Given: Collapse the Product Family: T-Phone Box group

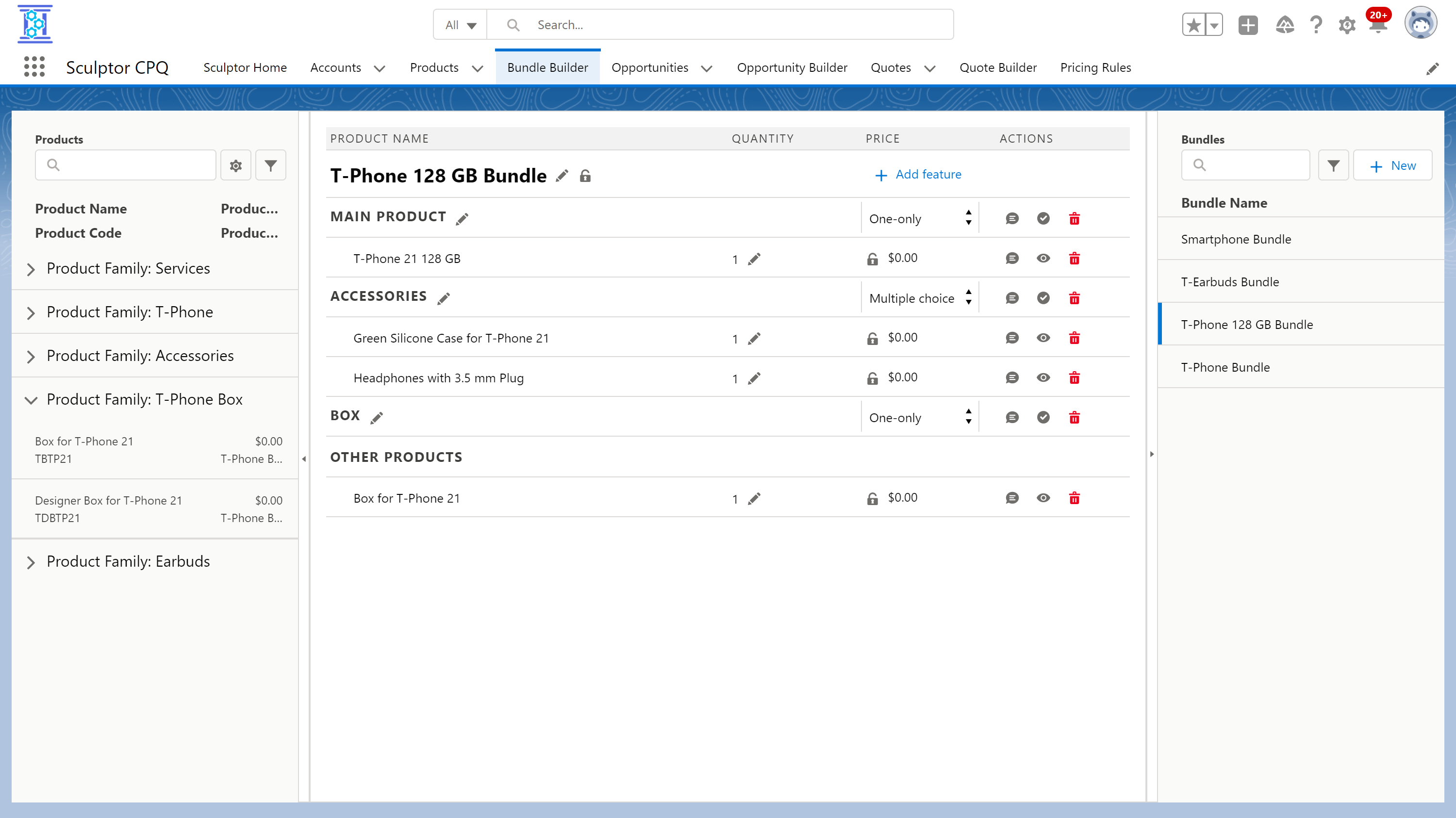Looking at the screenshot, I should 32,400.
